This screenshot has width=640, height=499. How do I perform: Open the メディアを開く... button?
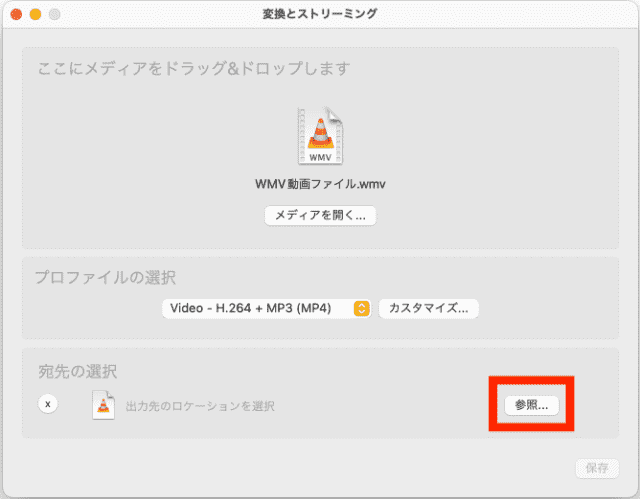(320, 215)
